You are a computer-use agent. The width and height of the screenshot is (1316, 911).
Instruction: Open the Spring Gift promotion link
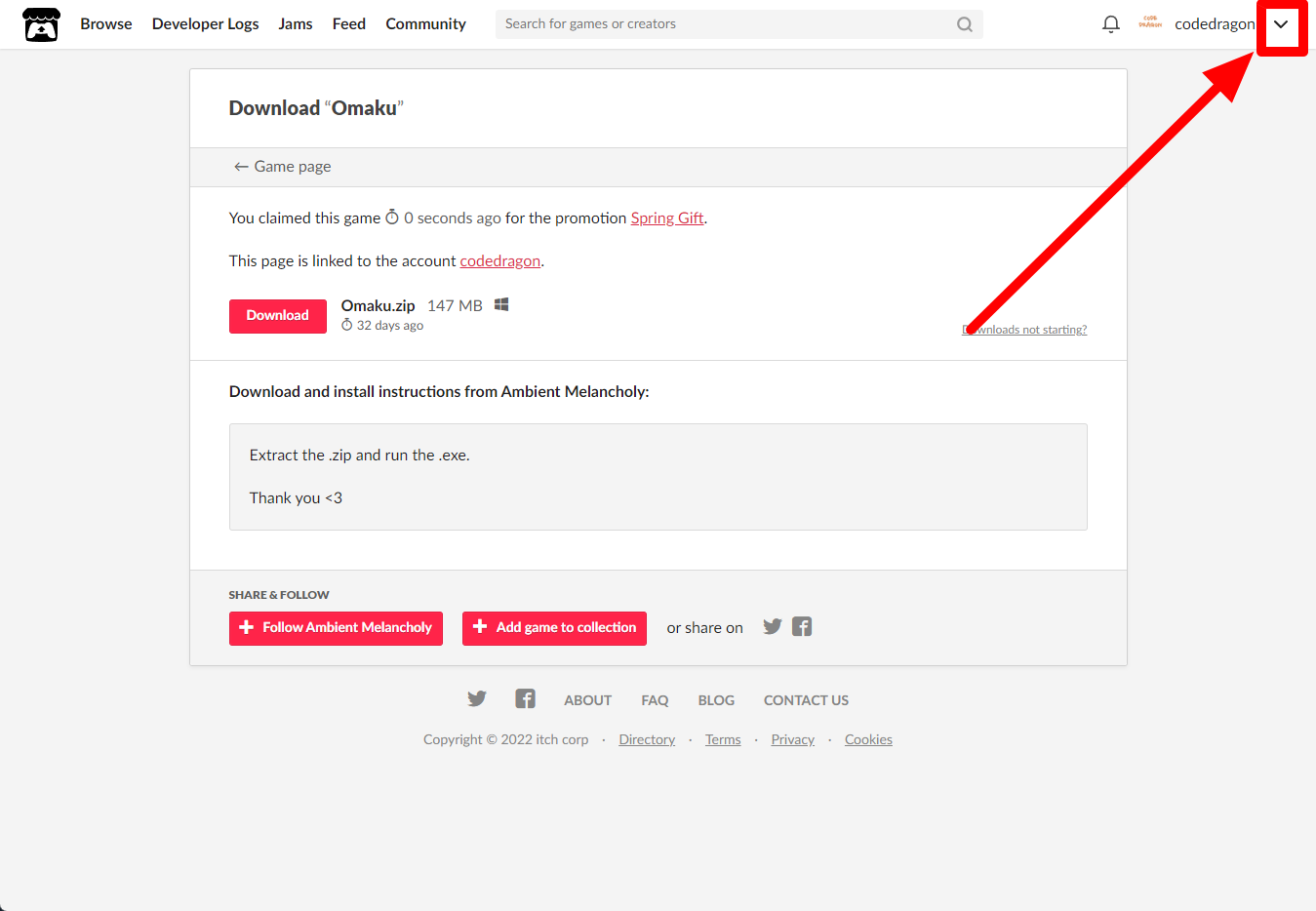(x=667, y=218)
